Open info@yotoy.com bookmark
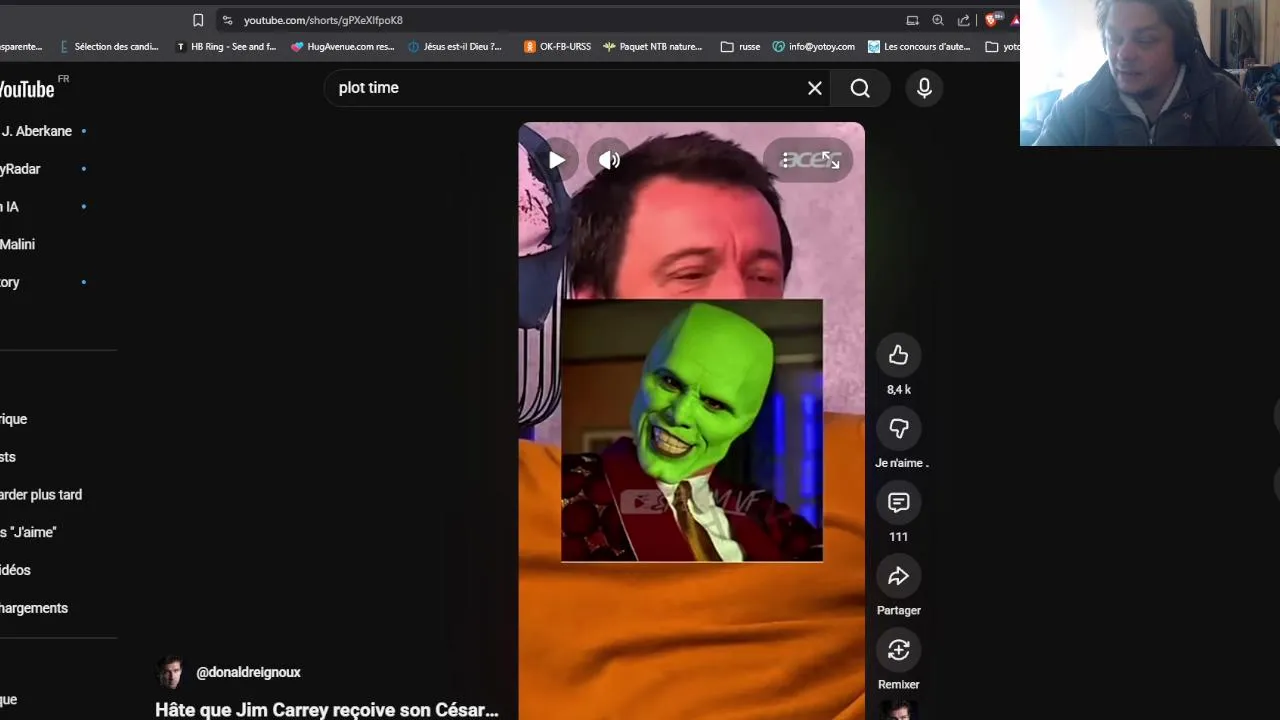 point(814,46)
